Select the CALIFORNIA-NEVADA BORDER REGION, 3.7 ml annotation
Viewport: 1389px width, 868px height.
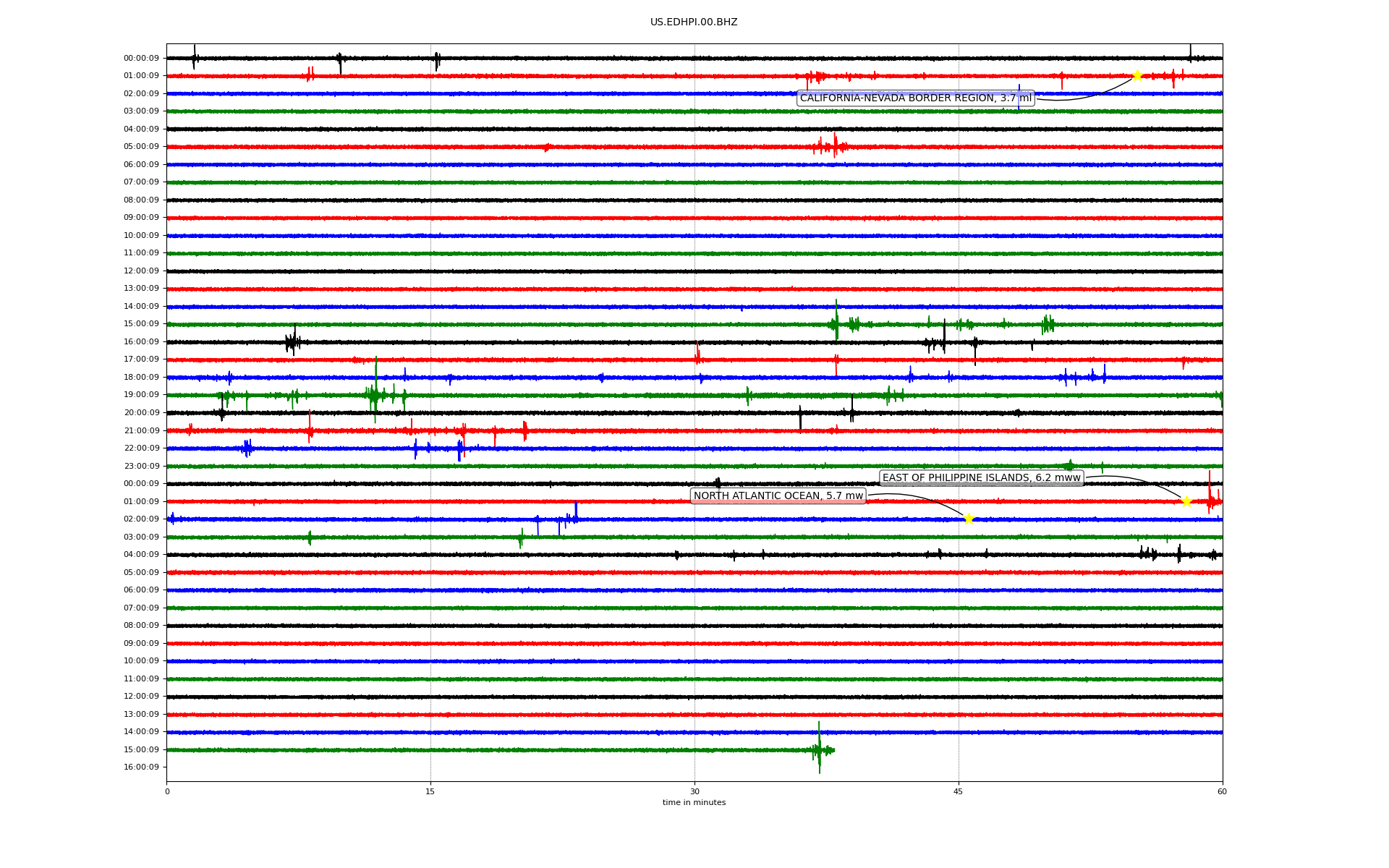pos(916,98)
